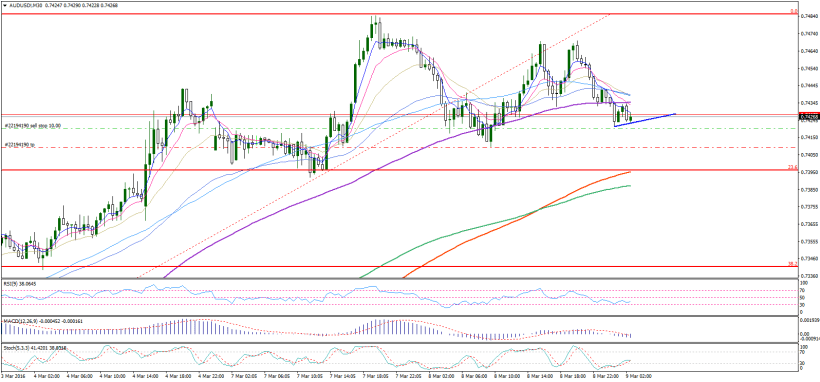Click the 23.6 Fibonacci level label
Screen dimensions: 820x382
pos(792,167)
